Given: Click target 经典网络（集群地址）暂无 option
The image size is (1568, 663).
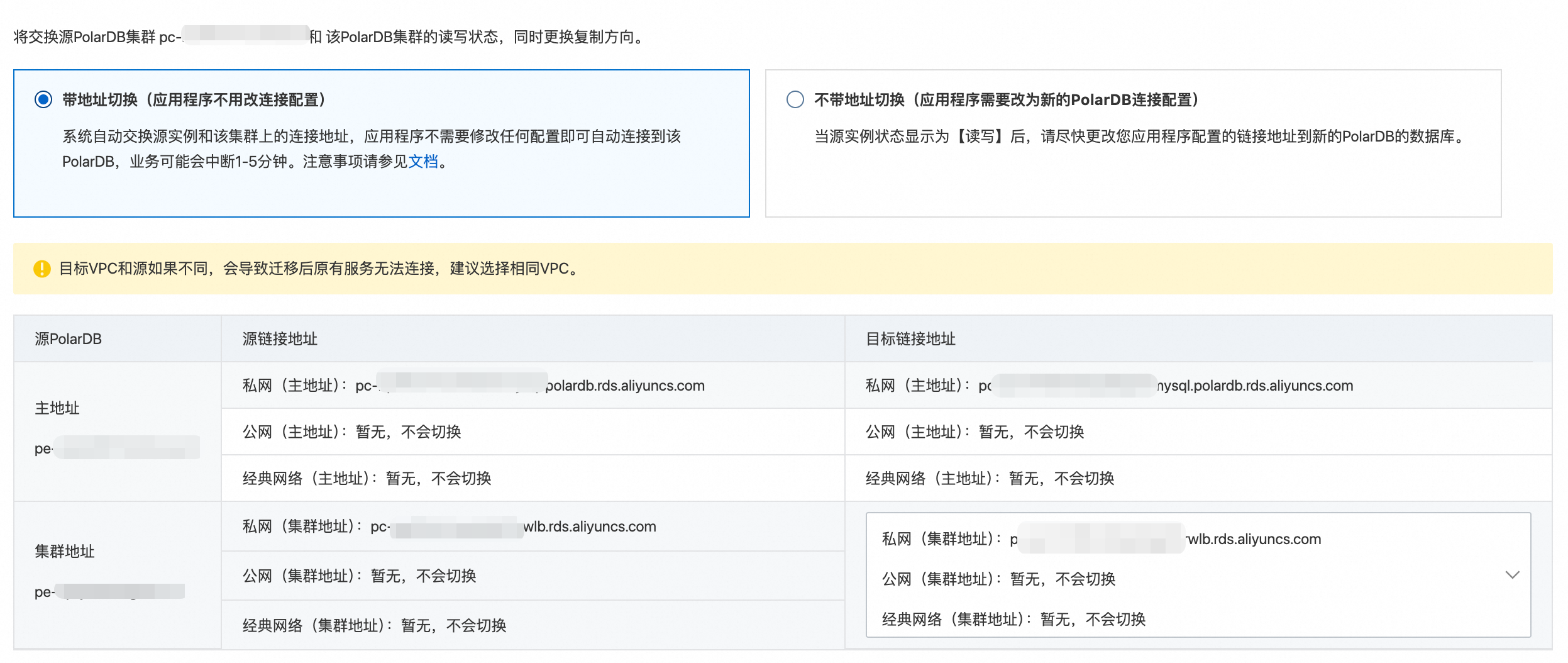Looking at the screenshot, I should [1013, 620].
